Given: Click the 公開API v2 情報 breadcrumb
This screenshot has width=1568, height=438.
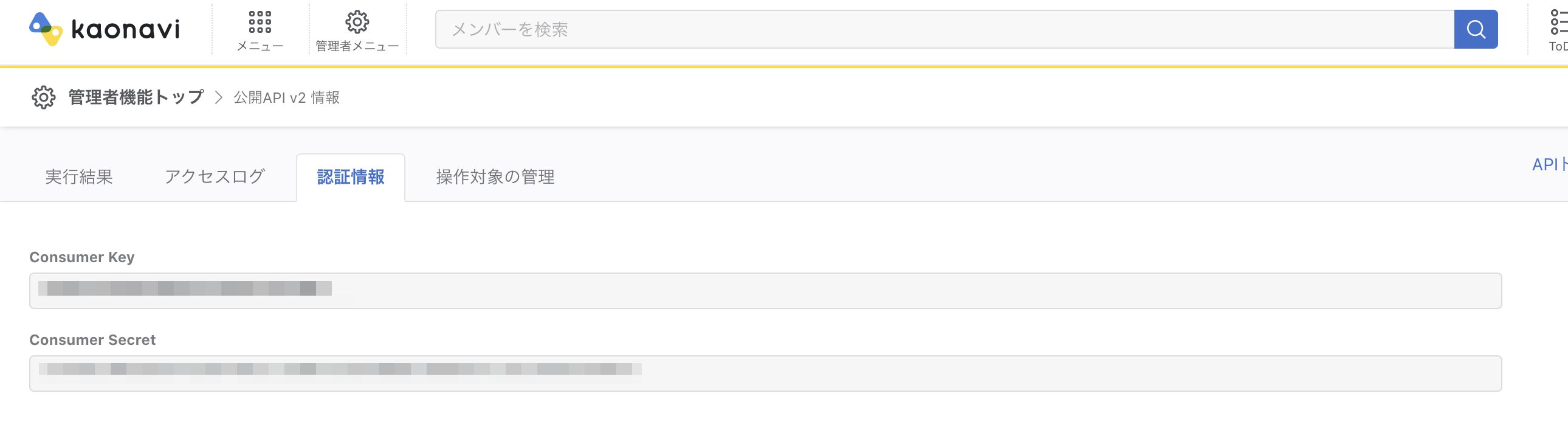Looking at the screenshot, I should click(x=287, y=97).
